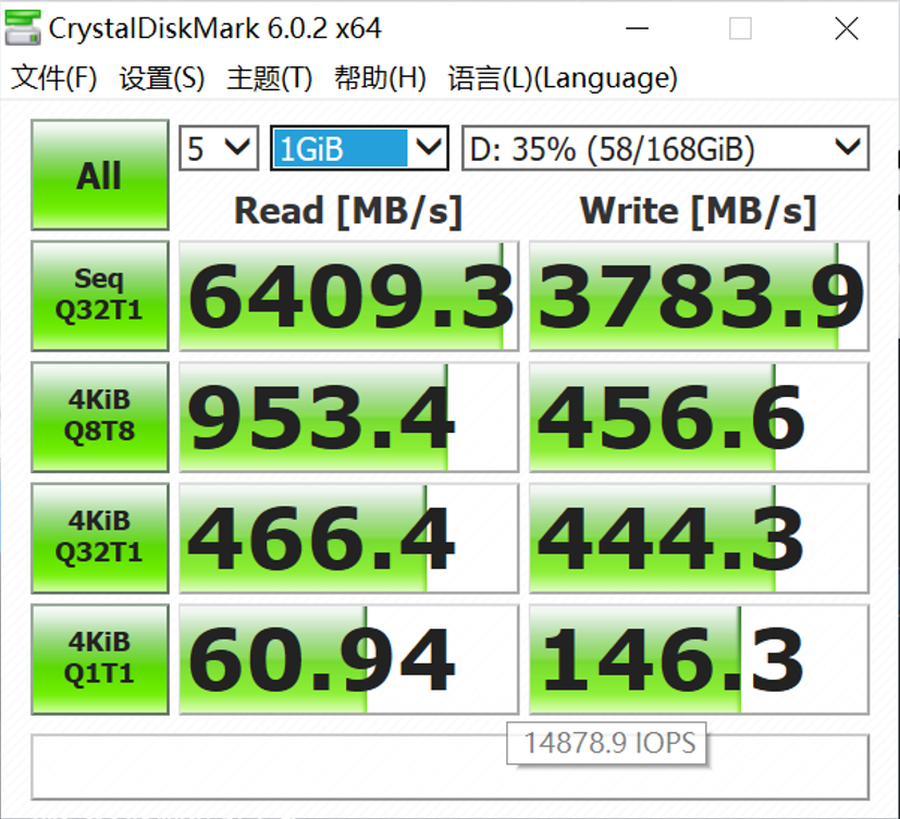Expand the test count dropdown showing 5
Screen dimensions: 900x819
[x=219, y=148]
